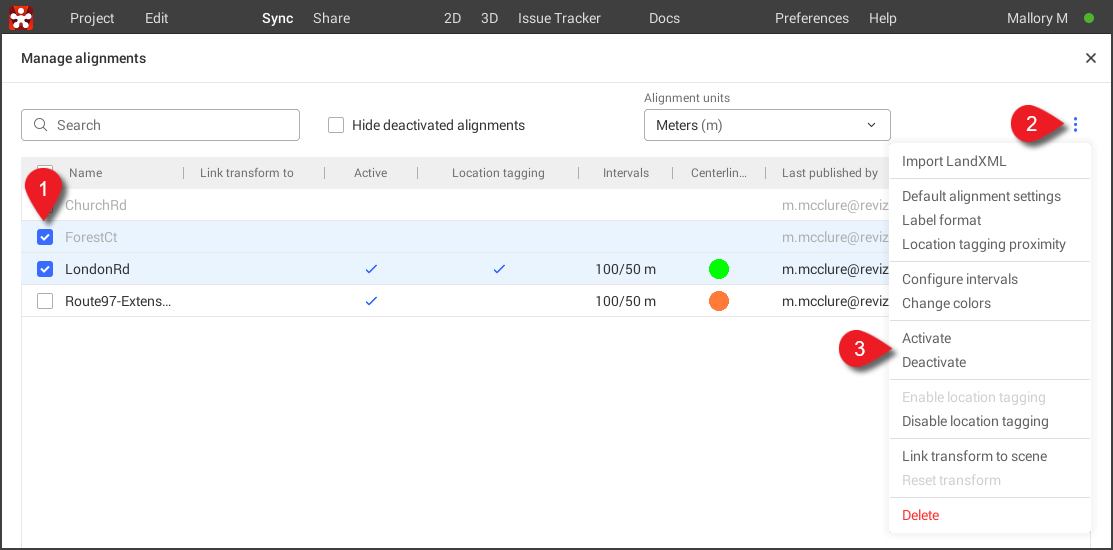The image size is (1113, 550).
Task: Choose Import LandXML option
Action: tap(954, 161)
